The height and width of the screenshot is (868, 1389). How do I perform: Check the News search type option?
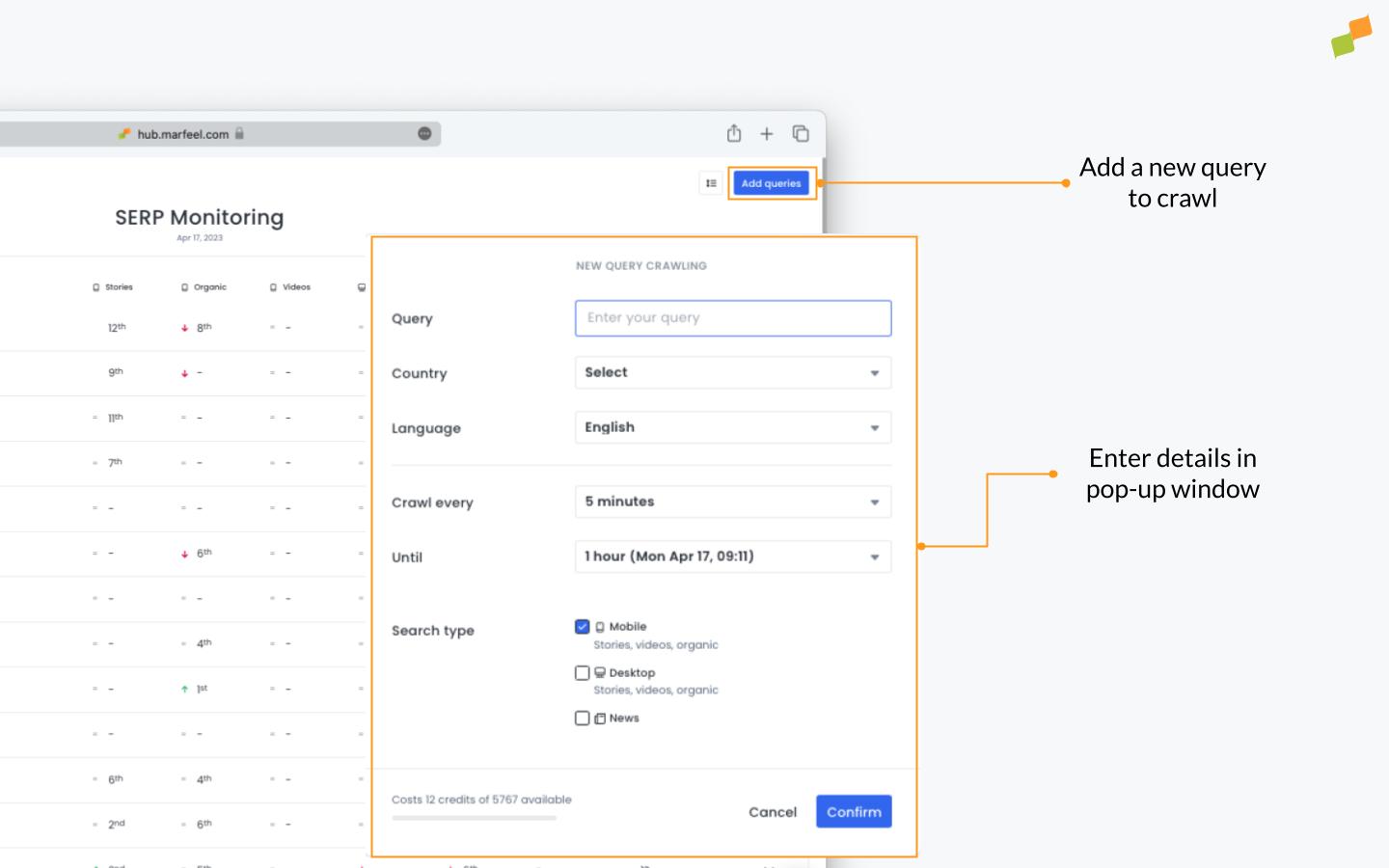[x=582, y=718]
